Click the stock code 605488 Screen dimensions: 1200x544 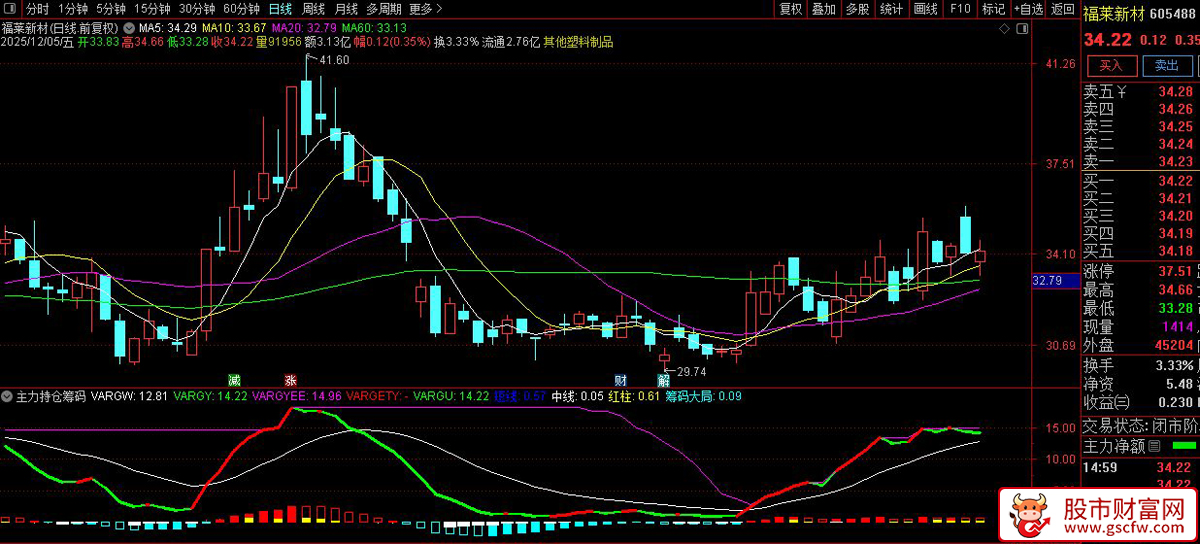click(1174, 14)
